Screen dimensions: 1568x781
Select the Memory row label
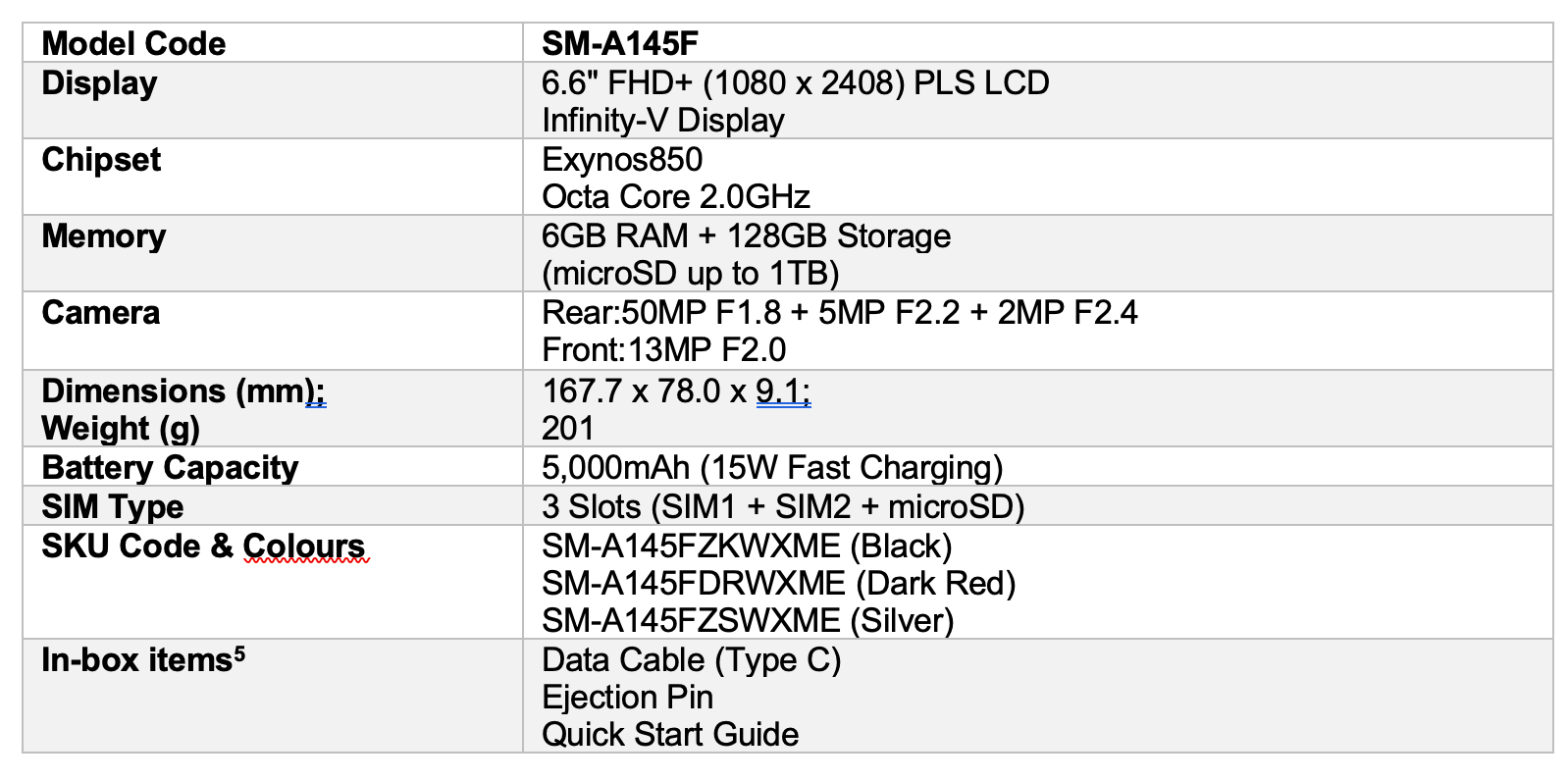[104, 235]
